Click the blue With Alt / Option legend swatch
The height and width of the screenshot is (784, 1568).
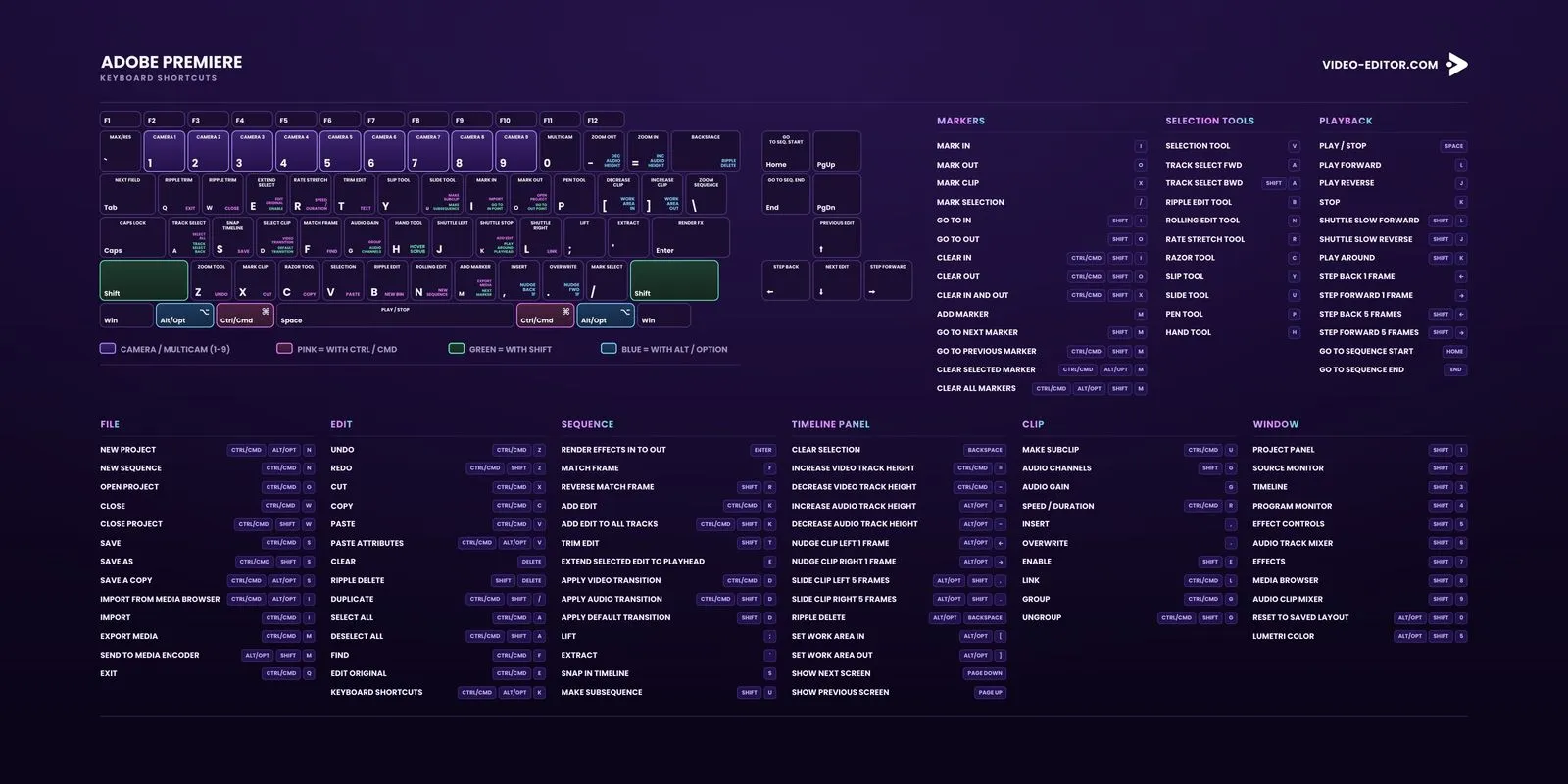click(x=609, y=348)
